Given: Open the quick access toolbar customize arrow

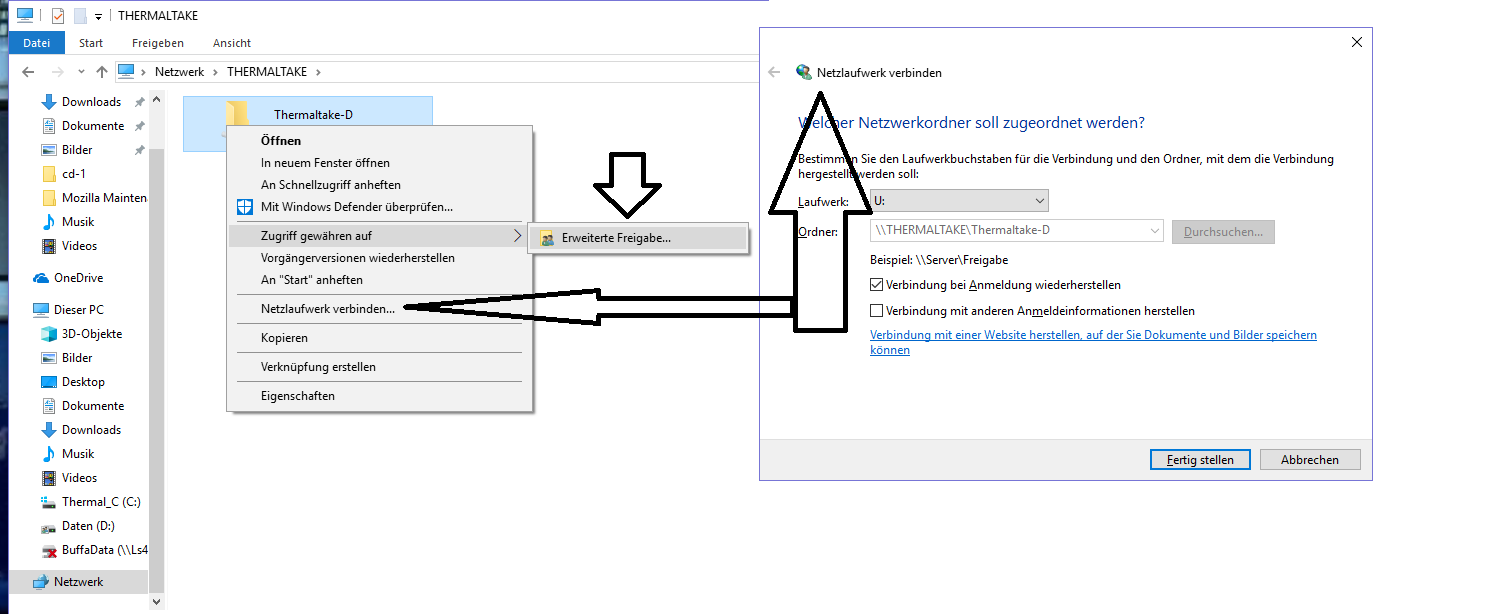Looking at the screenshot, I should click(99, 17).
